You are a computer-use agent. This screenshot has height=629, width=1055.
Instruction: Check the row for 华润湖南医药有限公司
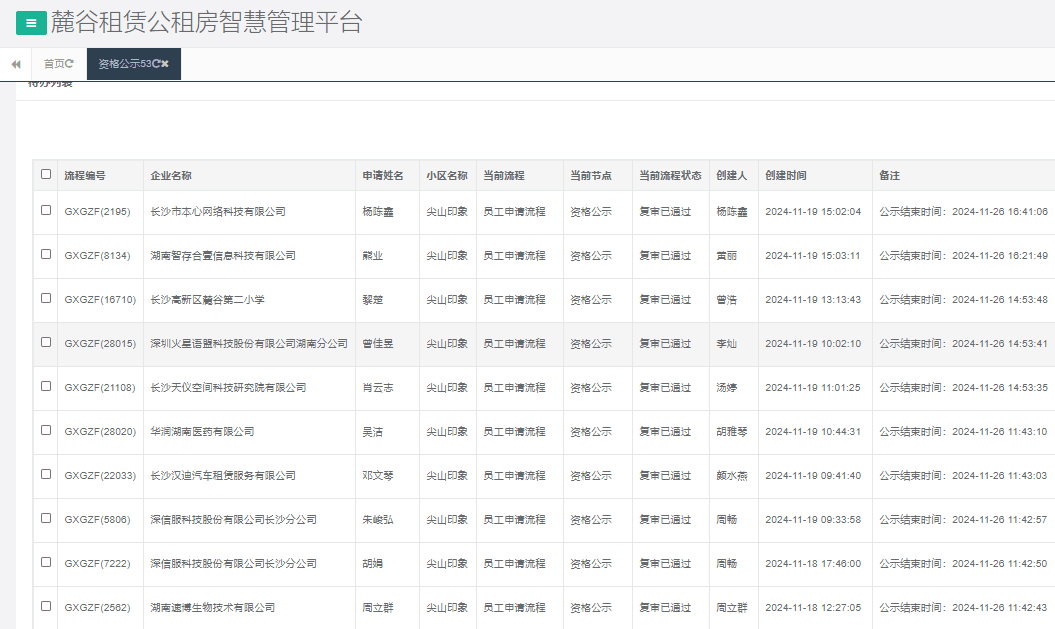click(45, 431)
